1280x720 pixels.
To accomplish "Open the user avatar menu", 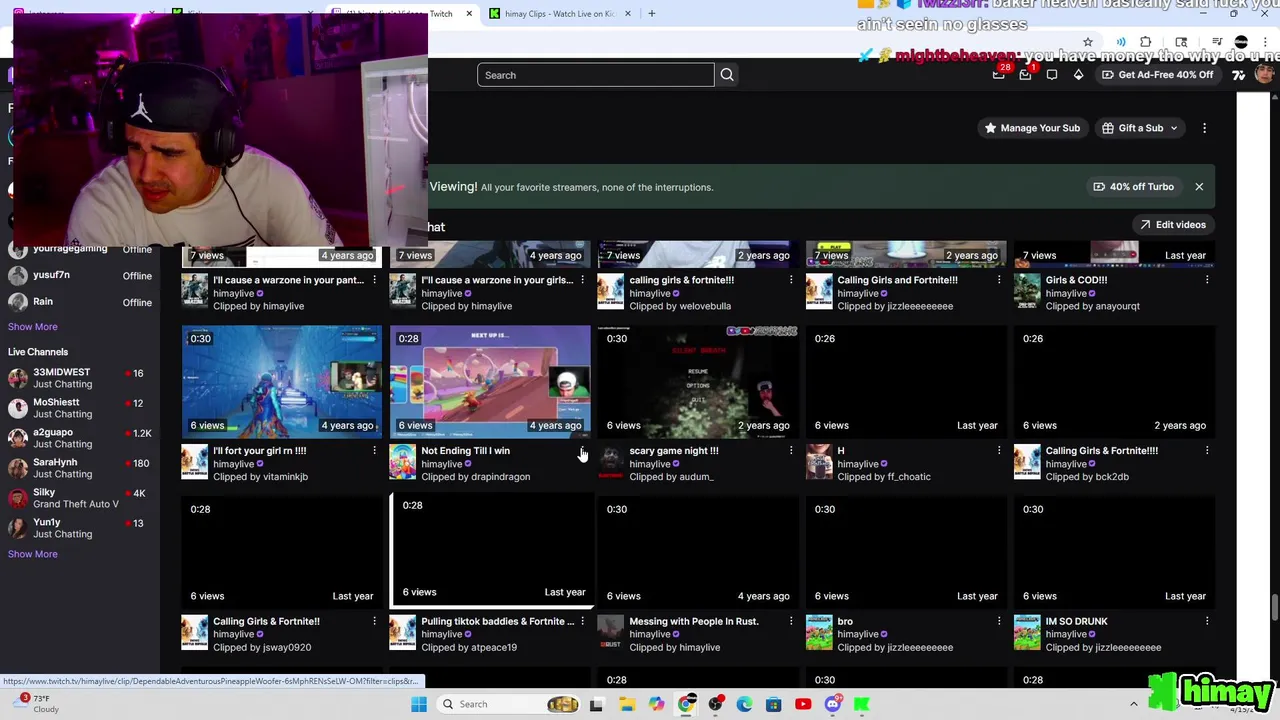I will click(1265, 75).
